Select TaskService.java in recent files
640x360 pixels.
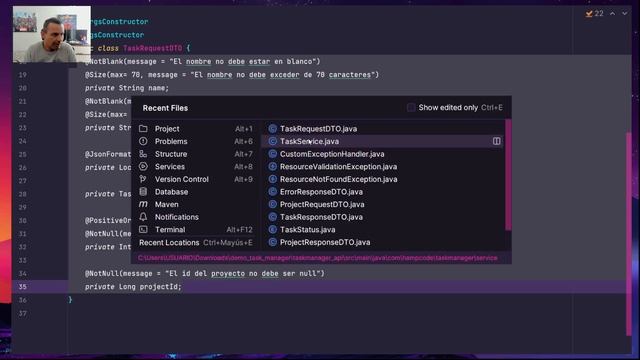pyautogui.click(x=383, y=141)
